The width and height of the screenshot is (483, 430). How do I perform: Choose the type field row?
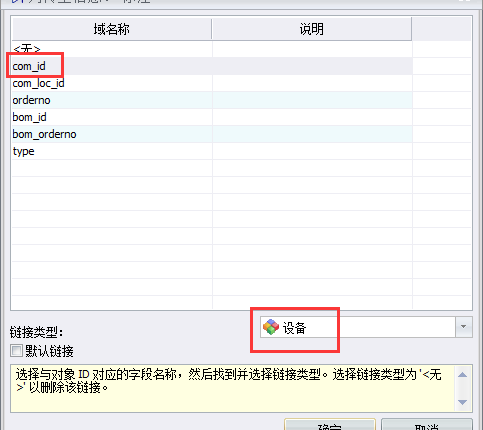pyautogui.click(x=212, y=151)
